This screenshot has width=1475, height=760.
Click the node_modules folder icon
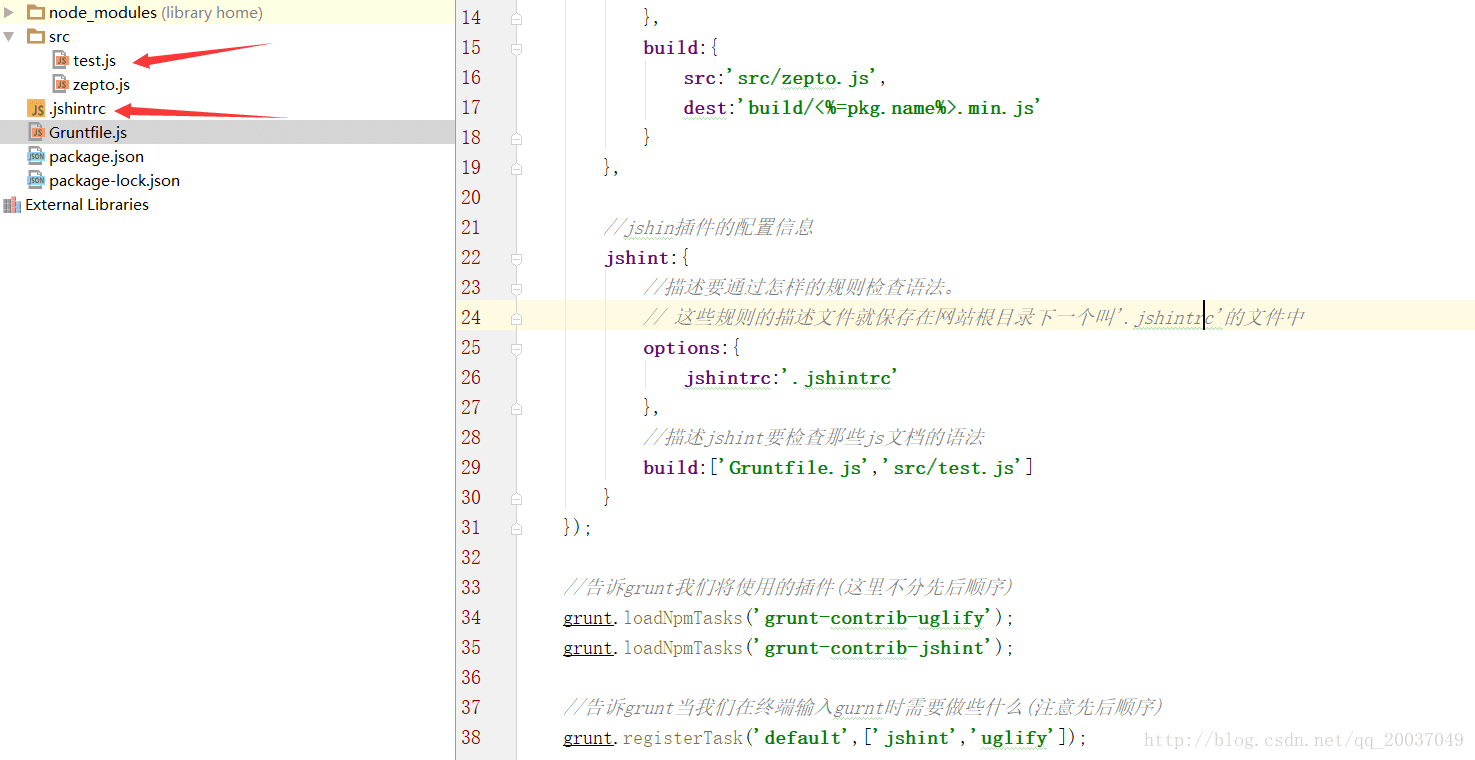pos(36,13)
